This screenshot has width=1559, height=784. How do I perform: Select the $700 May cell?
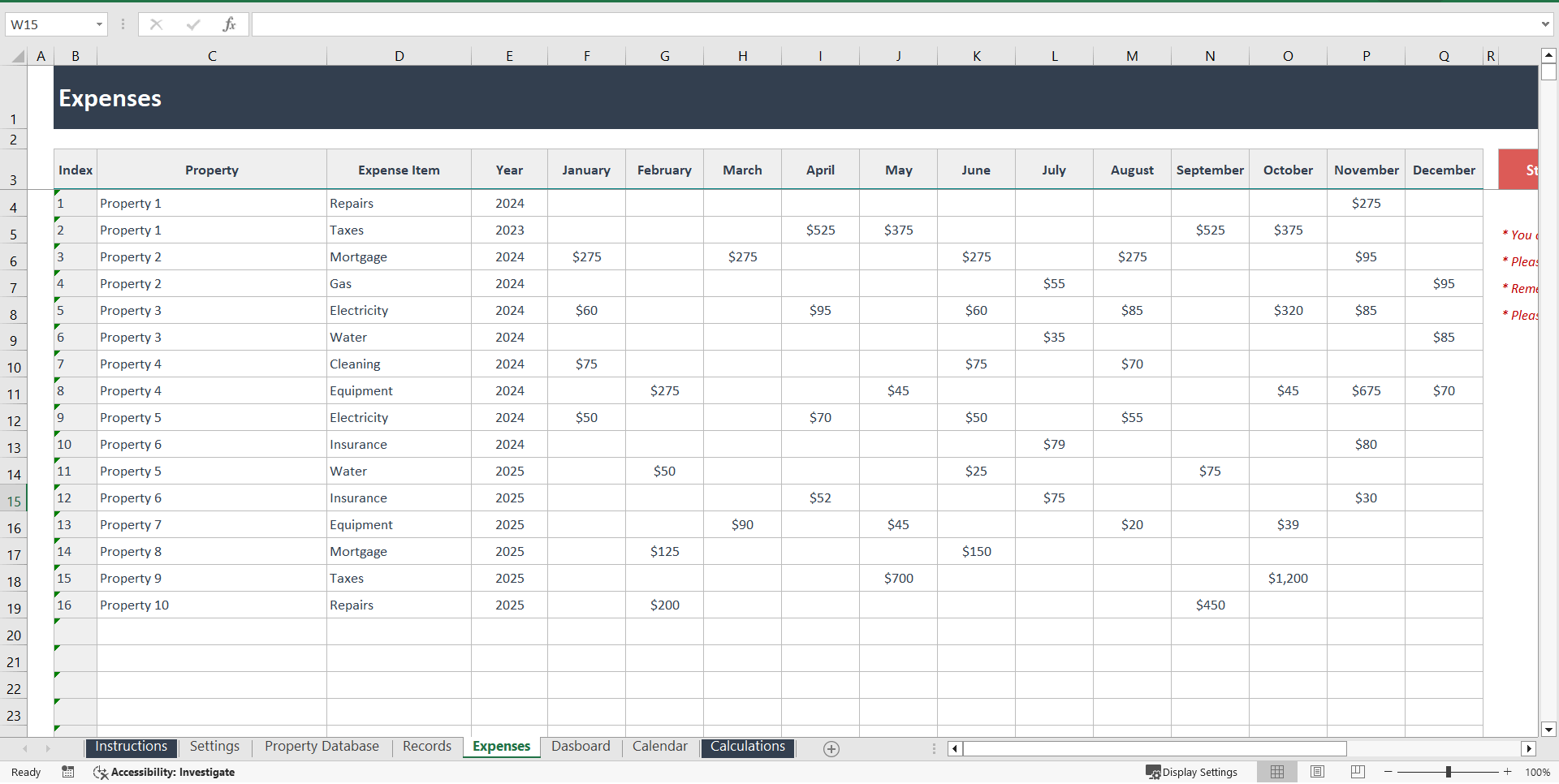[898, 578]
